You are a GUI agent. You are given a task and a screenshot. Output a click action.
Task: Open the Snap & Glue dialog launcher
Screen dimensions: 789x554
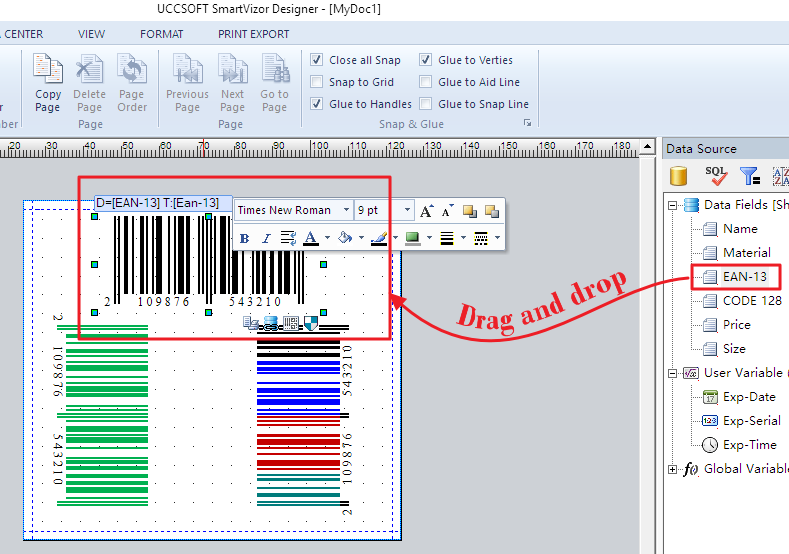527,123
